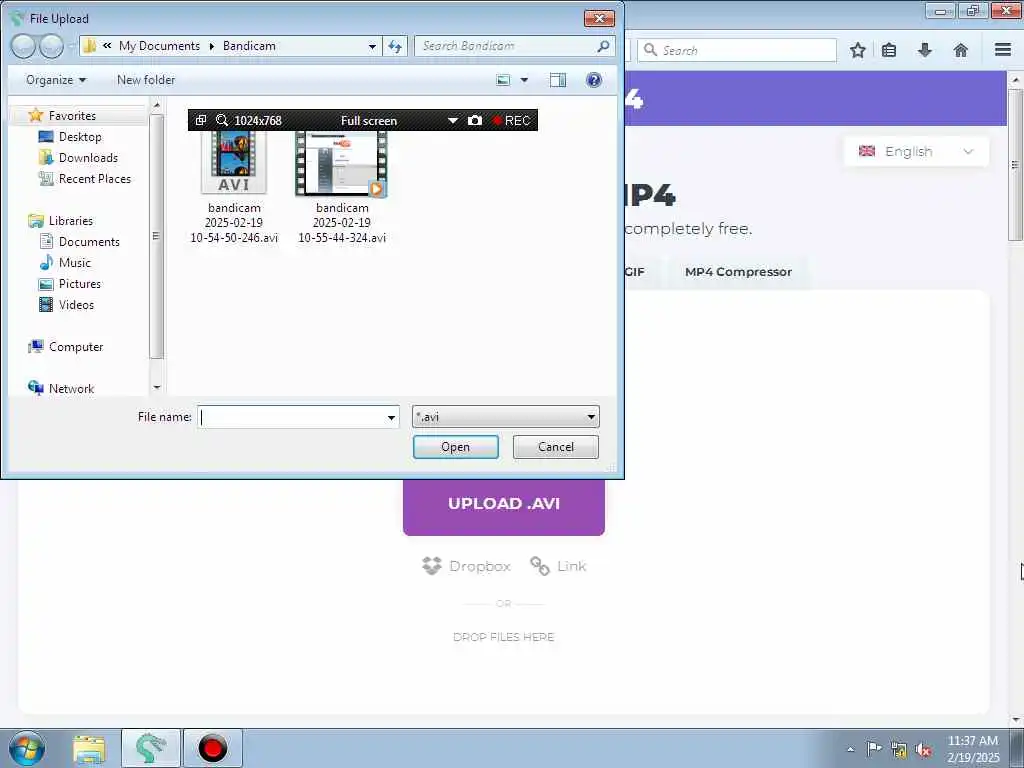Open the browser downloads arrow icon

tap(925, 50)
